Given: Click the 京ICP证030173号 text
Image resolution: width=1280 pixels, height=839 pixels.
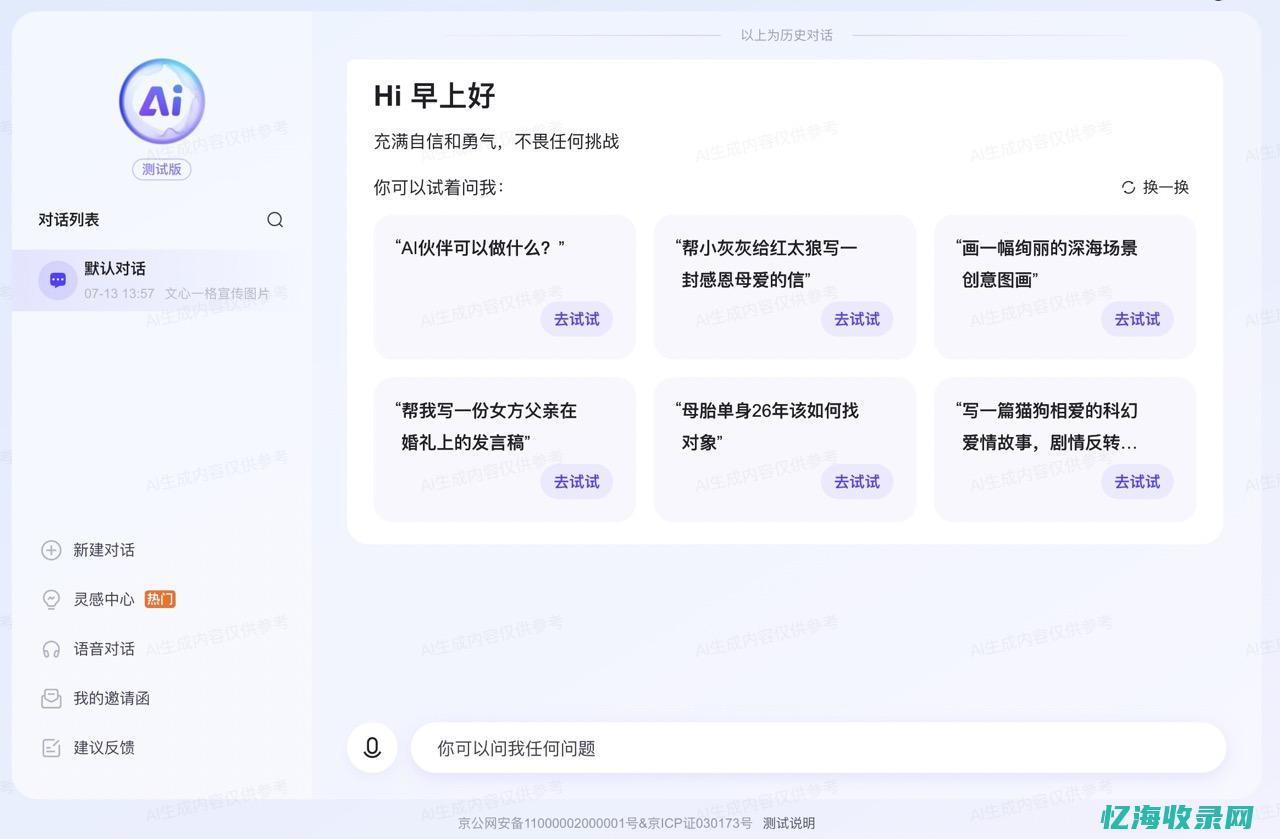Looking at the screenshot, I should [699, 823].
